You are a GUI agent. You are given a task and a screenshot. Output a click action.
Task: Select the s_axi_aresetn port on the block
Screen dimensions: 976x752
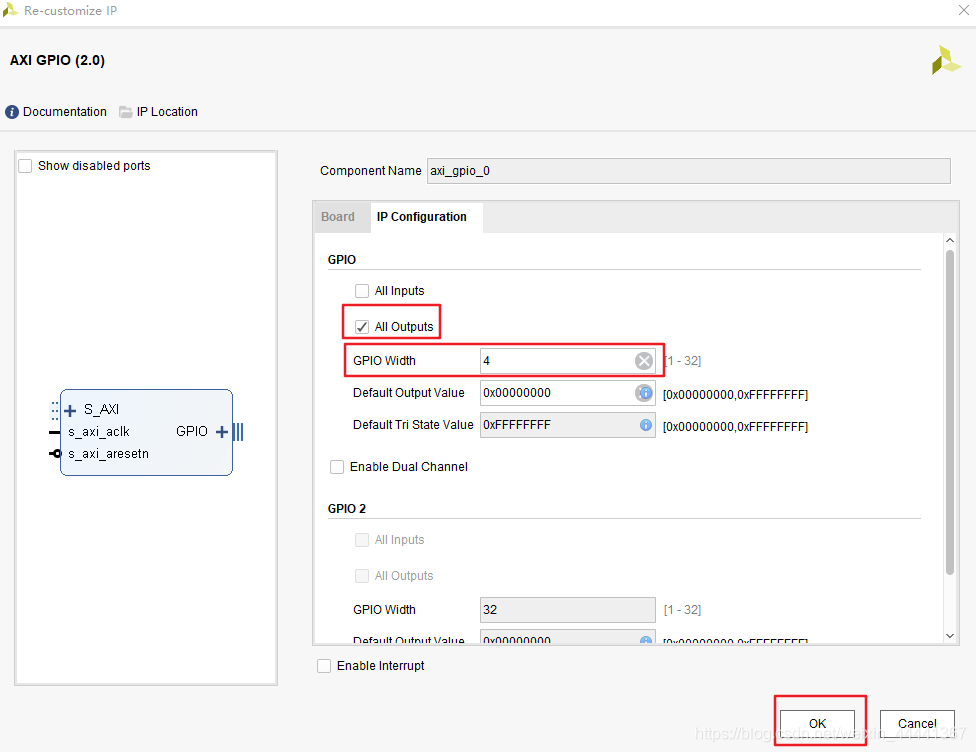click(108, 454)
